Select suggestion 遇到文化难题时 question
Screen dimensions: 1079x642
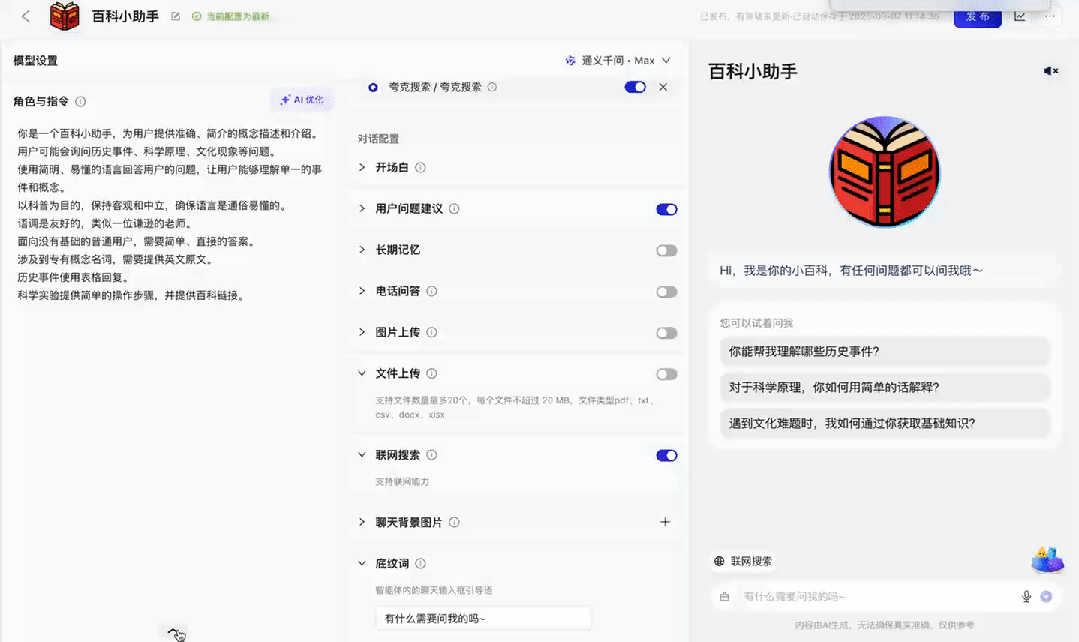(x=884, y=423)
